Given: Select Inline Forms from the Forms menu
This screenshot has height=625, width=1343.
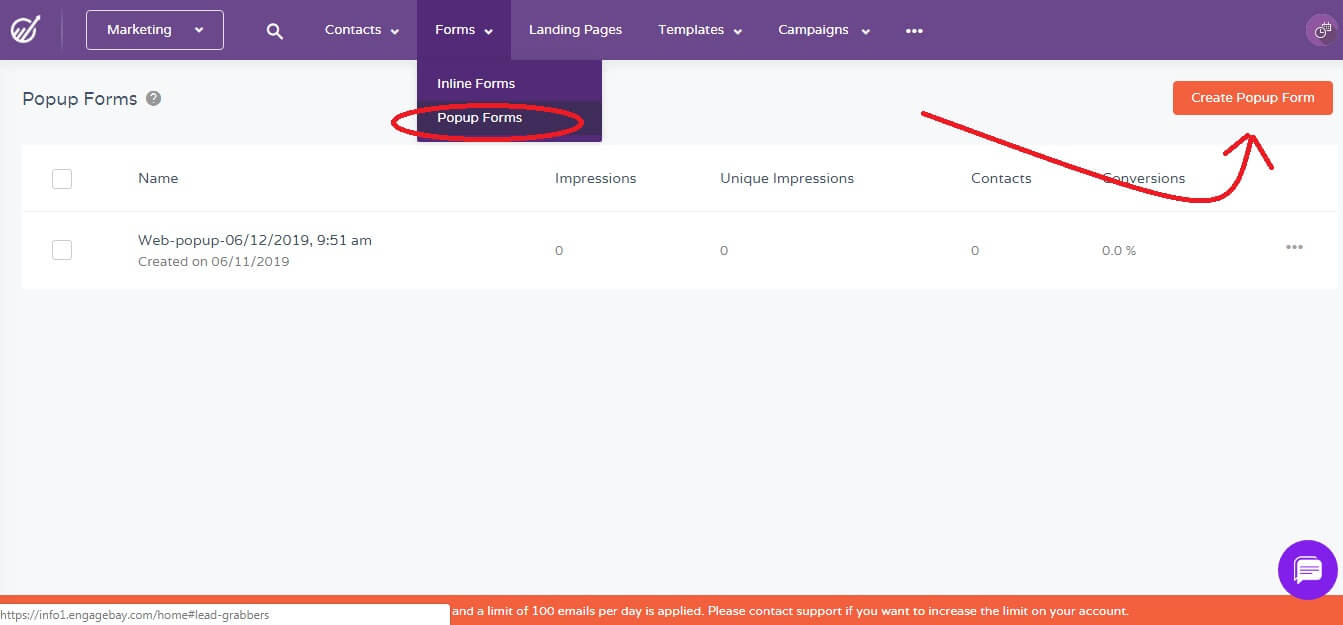Looking at the screenshot, I should (475, 83).
